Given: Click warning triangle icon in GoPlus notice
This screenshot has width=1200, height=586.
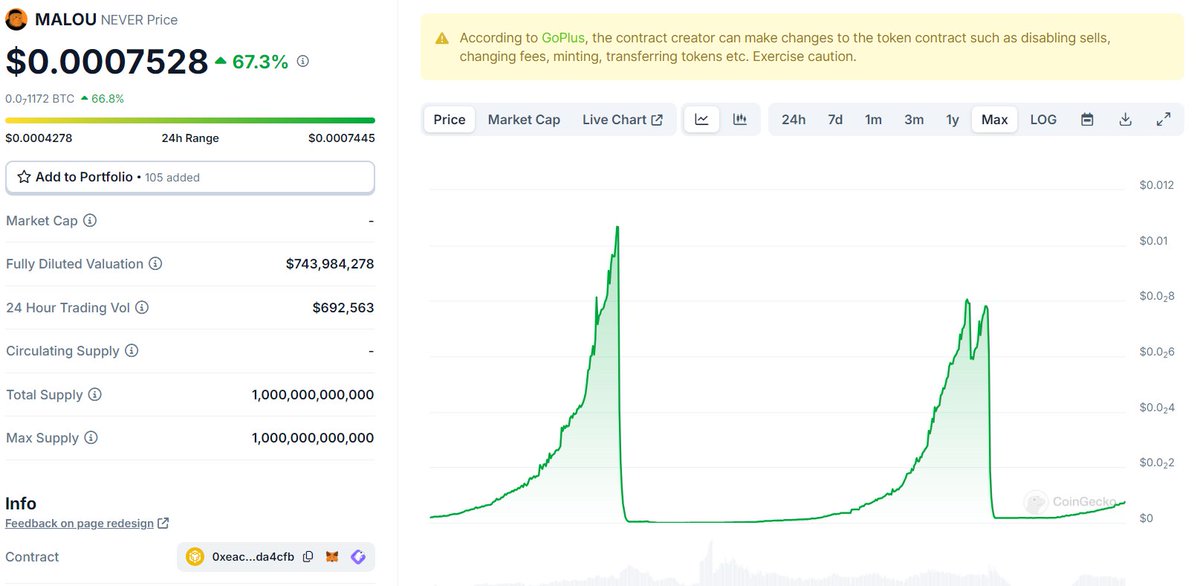Looking at the screenshot, I should (x=442, y=38).
